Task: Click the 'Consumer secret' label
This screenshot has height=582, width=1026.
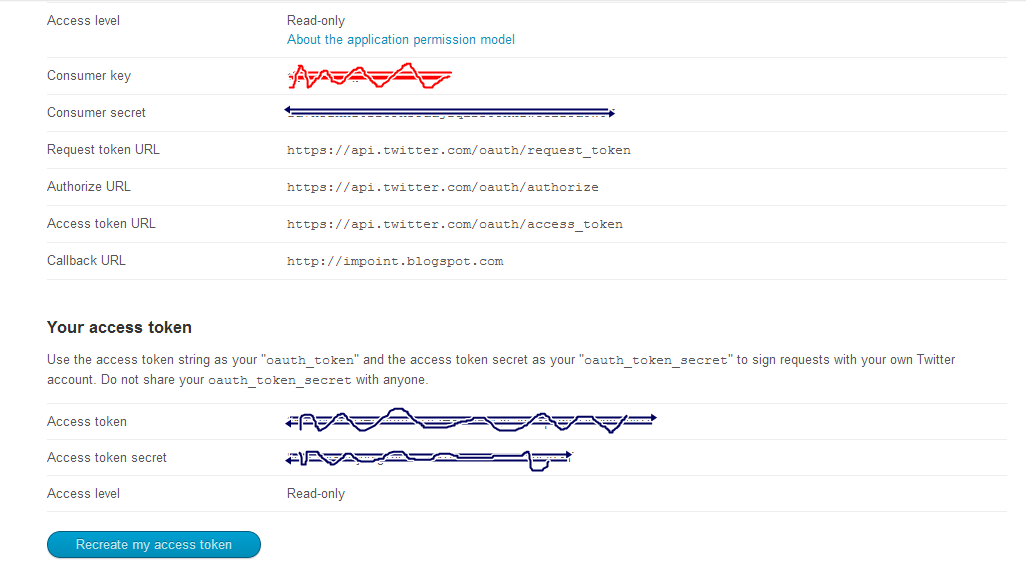Action: click(96, 113)
